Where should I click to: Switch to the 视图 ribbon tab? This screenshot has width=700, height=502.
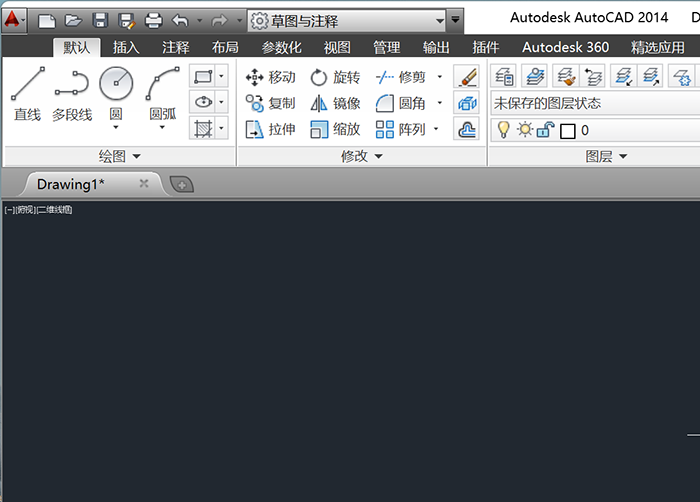(x=337, y=47)
